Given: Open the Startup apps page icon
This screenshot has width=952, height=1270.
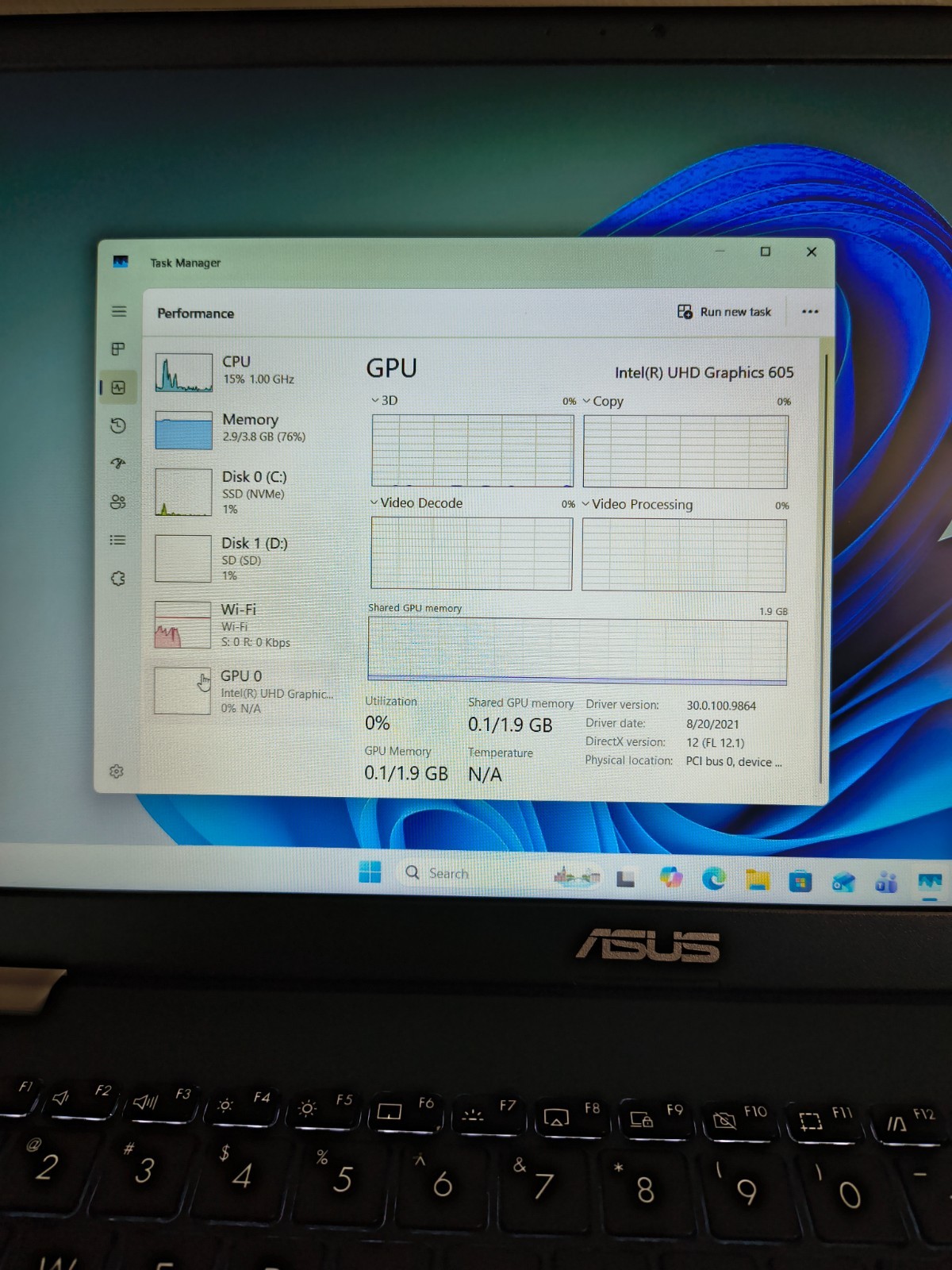Looking at the screenshot, I should (118, 464).
